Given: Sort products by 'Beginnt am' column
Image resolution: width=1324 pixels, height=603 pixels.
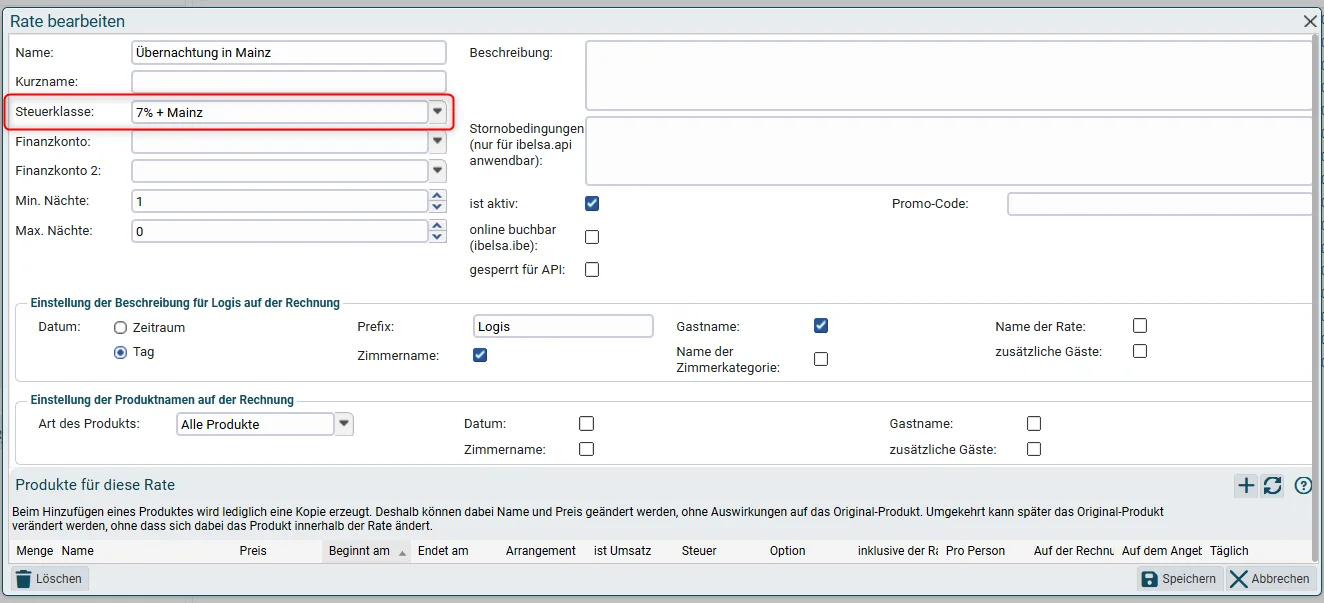Looking at the screenshot, I should tap(366, 551).
